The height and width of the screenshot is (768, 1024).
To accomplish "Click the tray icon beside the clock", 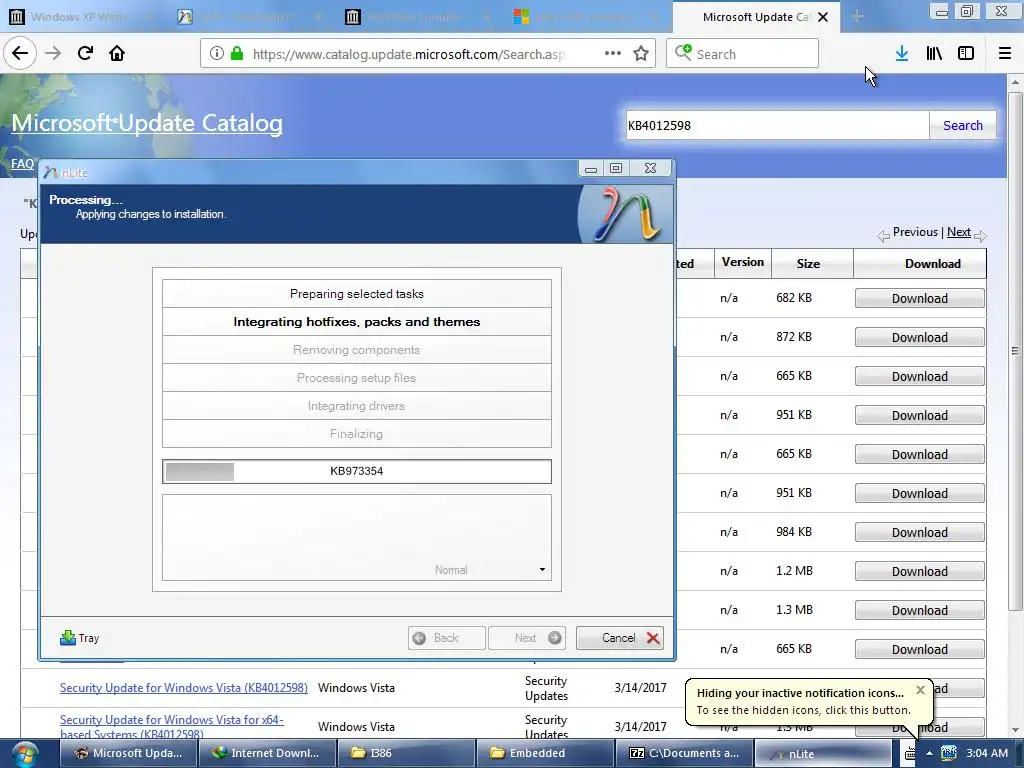I will [x=948, y=753].
